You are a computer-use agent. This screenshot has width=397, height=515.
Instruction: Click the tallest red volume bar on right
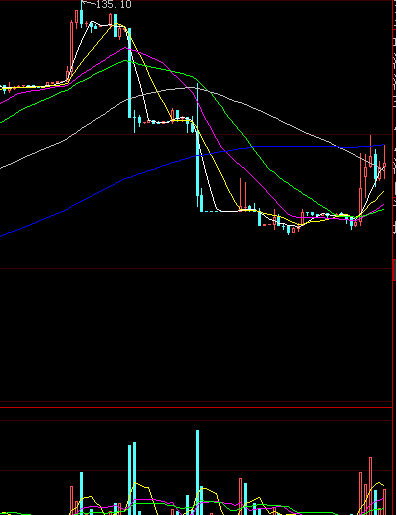coord(370,486)
